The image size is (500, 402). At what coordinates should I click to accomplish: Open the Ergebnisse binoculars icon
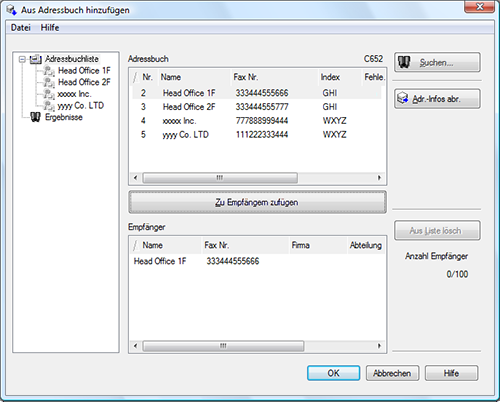35,117
